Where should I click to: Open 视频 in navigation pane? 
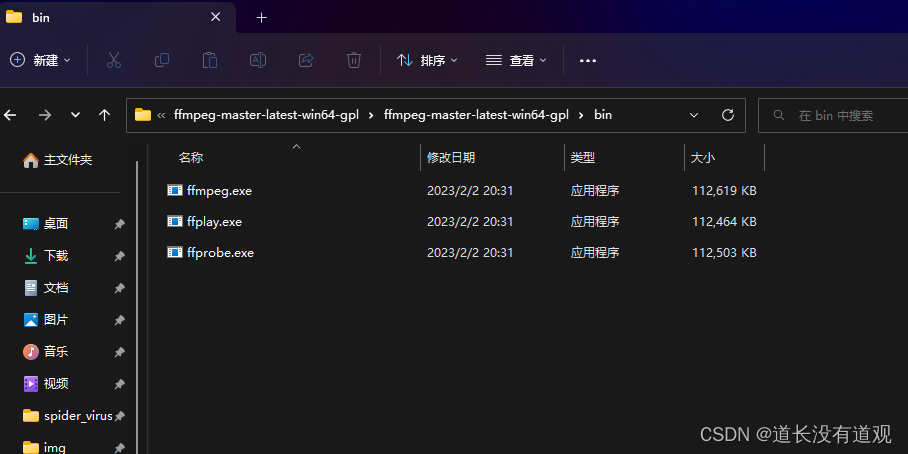(45, 383)
